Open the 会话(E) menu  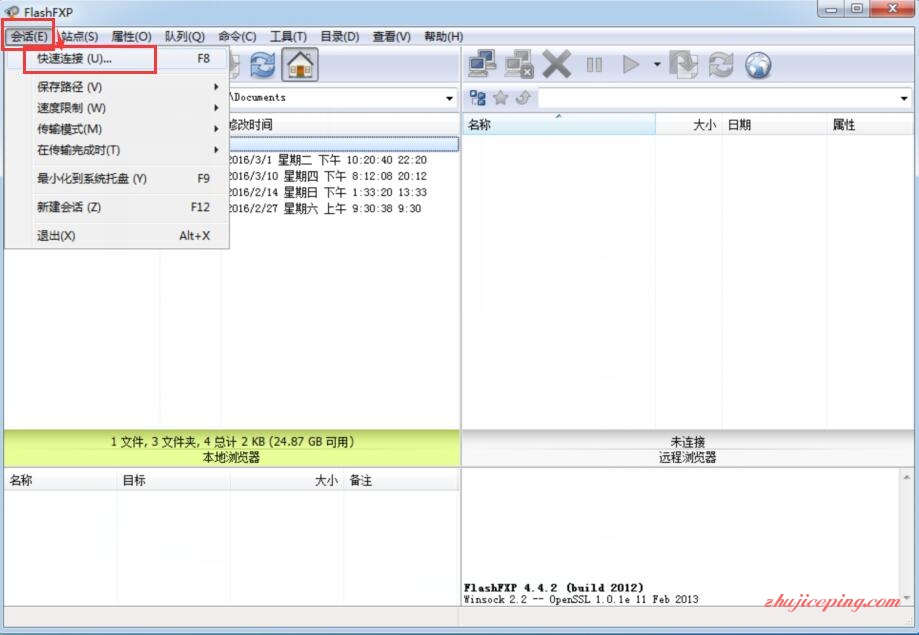29,36
